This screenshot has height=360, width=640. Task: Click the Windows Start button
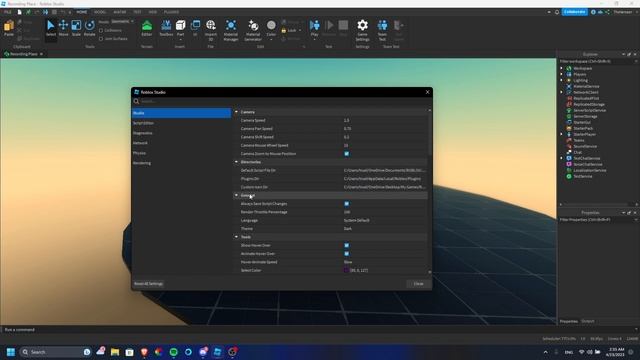click(11, 352)
